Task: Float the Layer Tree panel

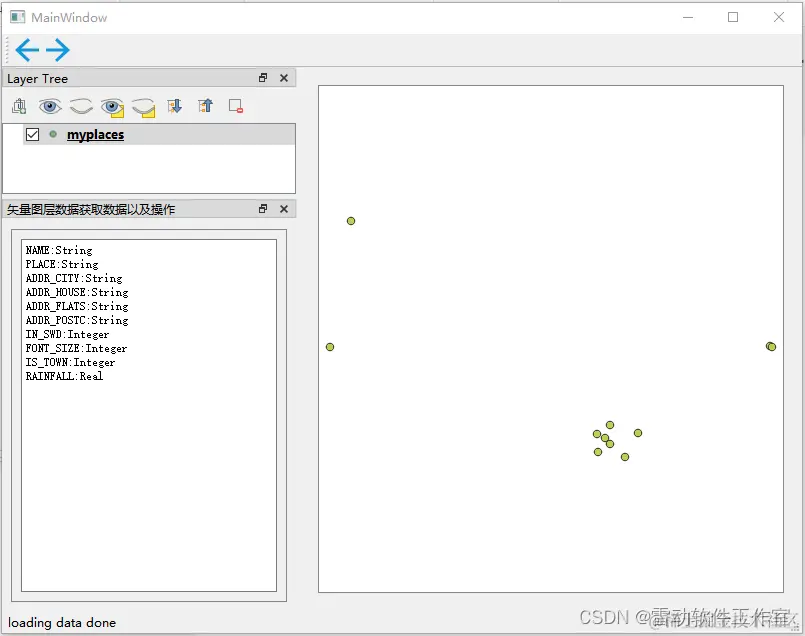Action: pos(263,78)
